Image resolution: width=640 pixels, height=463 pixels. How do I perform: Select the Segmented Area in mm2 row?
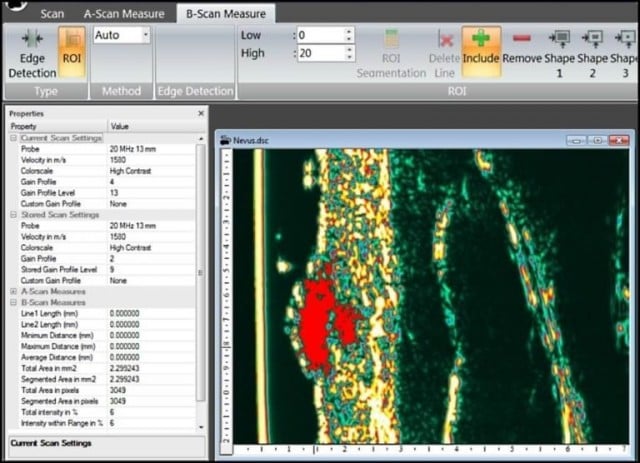tap(102, 379)
